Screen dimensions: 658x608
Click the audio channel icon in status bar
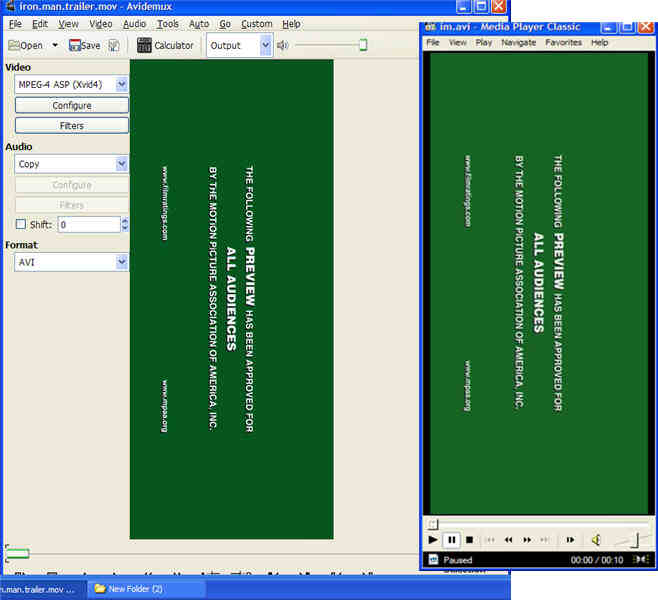641,559
